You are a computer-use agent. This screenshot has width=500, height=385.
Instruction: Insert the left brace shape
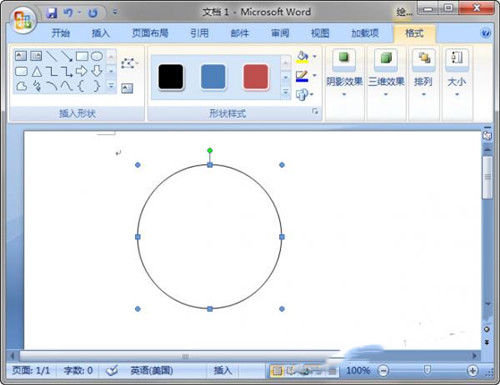(x=81, y=86)
